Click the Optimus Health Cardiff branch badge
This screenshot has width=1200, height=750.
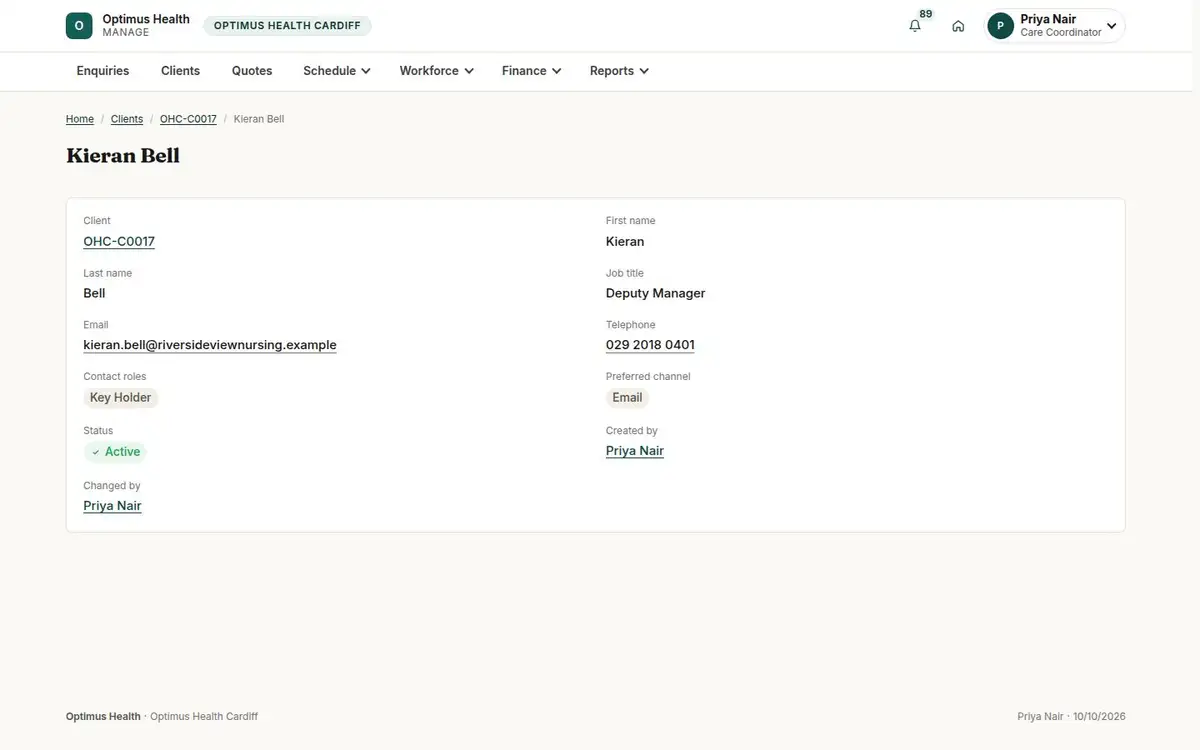(287, 26)
